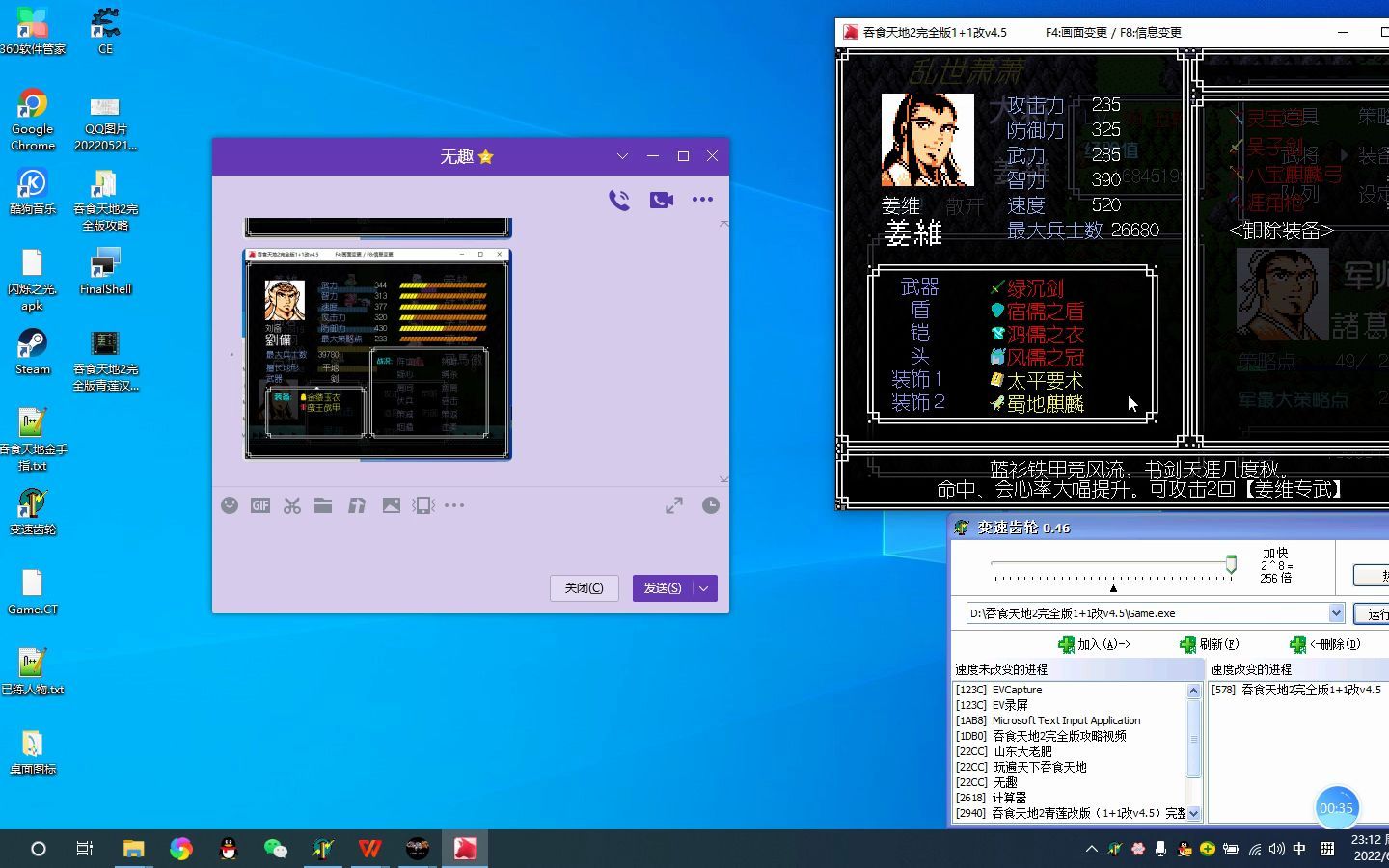Screen dimensions: 1389x868
Task: Click the 运行 button in 变速齿轮
Action: click(x=1372, y=613)
